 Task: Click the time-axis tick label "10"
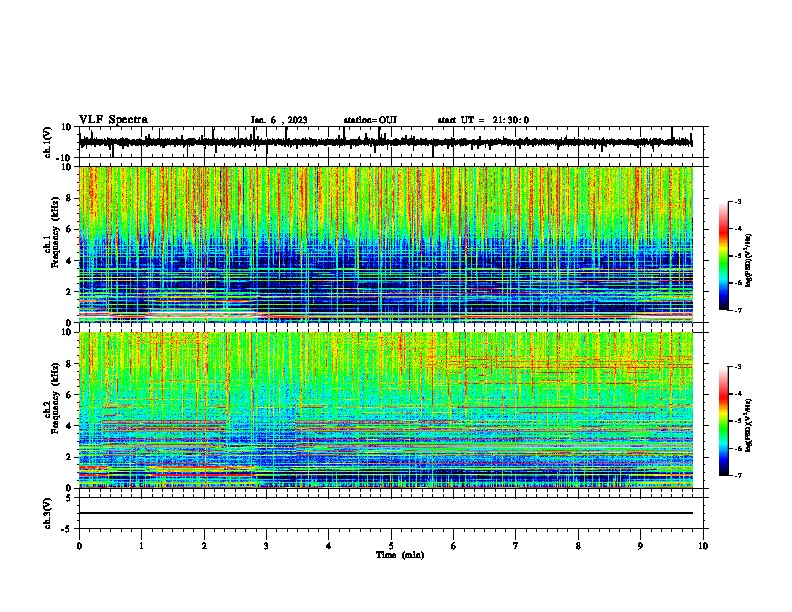703,546
